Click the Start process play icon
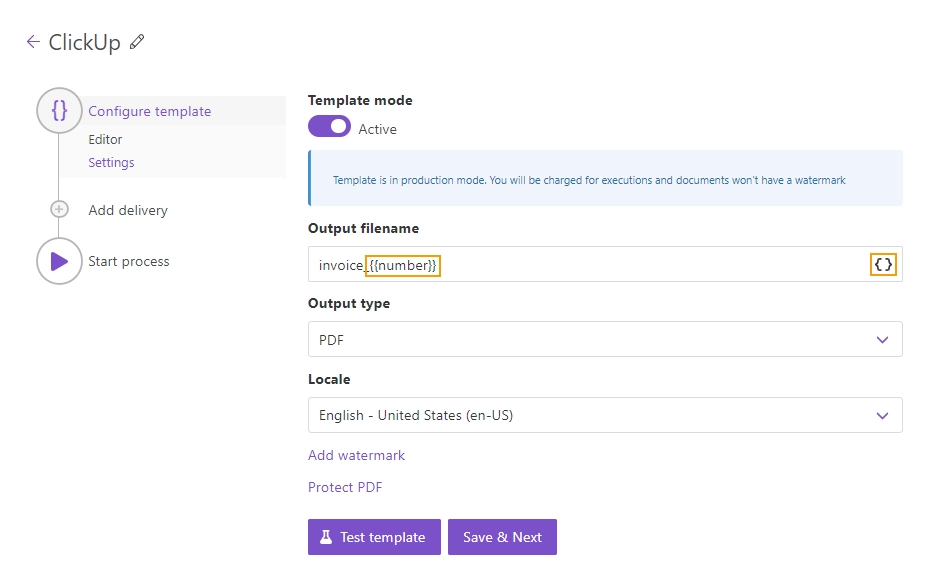 (x=59, y=261)
